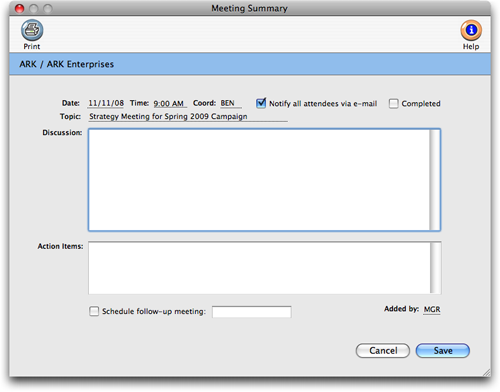Edit the Date field 11/11/08
The height and width of the screenshot is (392, 500).
(106, 103)
